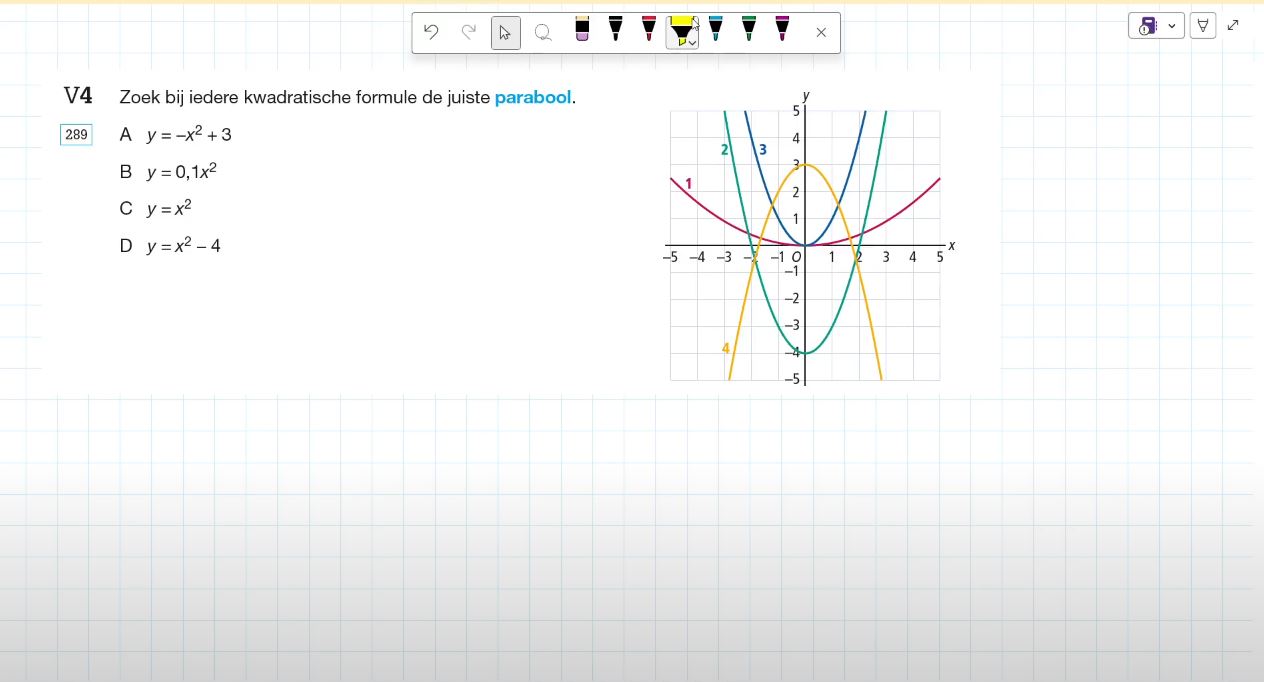Click the blue word parabool
The width and height of the screenshot is (1264, 682).
click(533, 98)
